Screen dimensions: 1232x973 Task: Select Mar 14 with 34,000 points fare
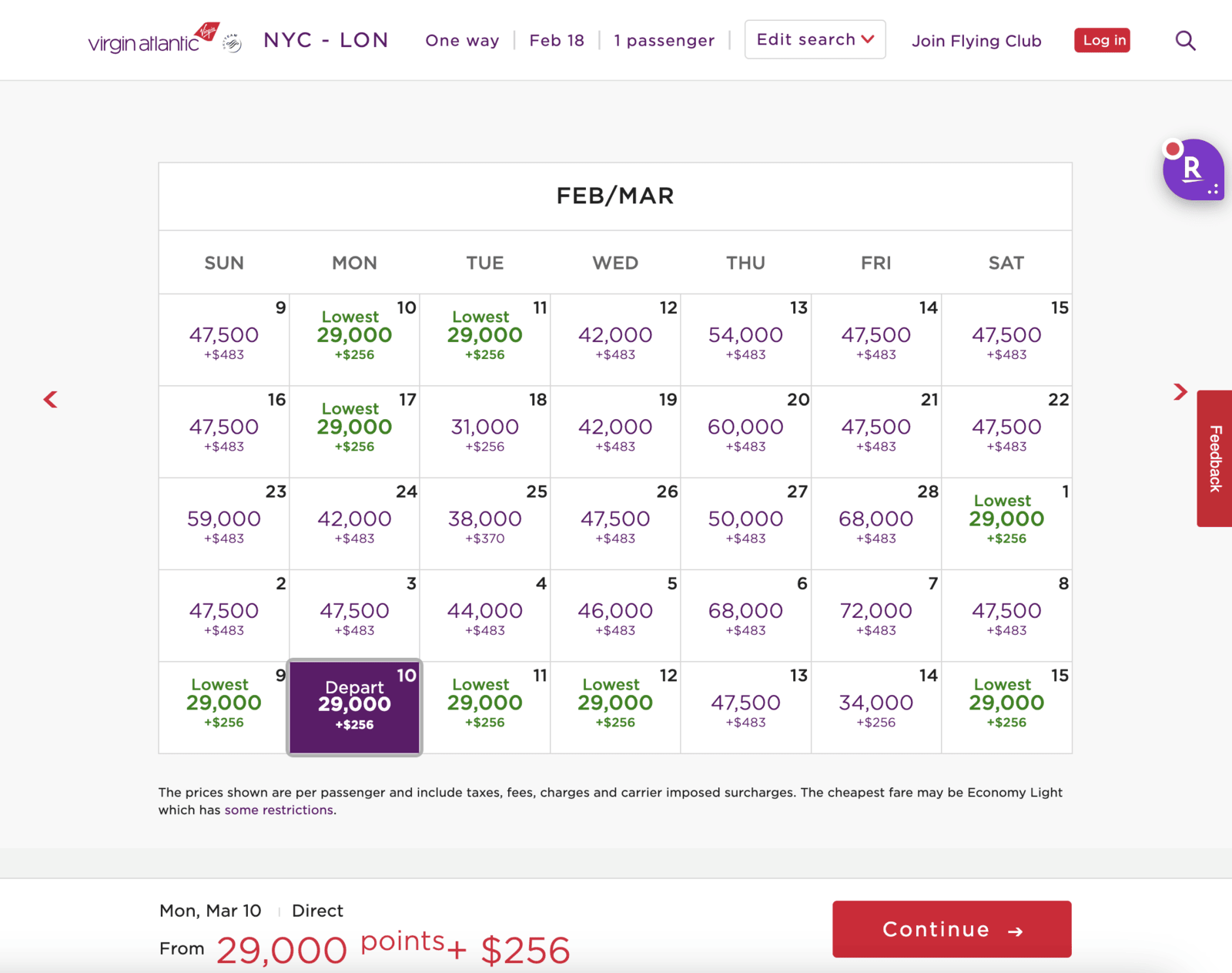click(875, 706)
